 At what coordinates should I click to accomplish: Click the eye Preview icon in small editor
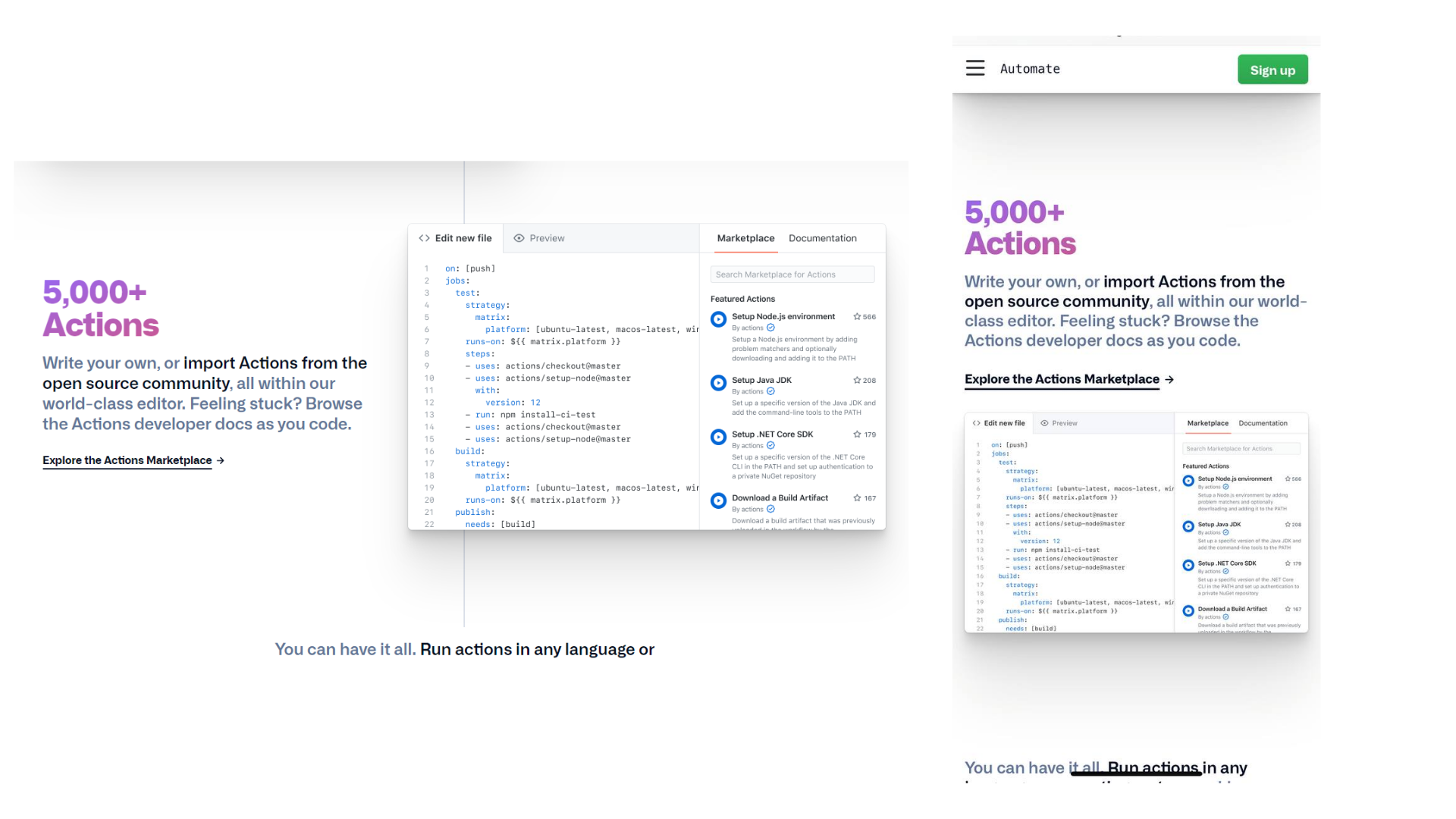pyautogui.click(x=1044, y=423)
